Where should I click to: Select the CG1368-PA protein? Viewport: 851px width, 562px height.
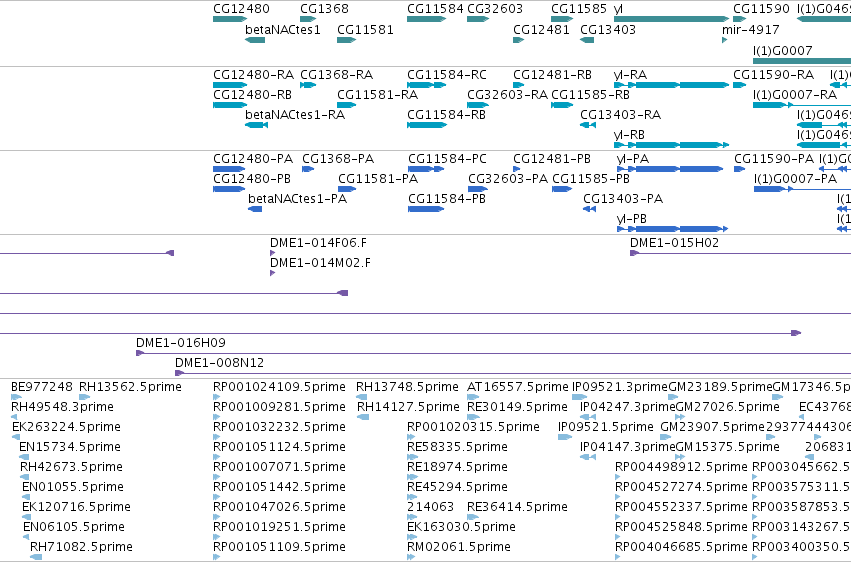coord(308,169)
